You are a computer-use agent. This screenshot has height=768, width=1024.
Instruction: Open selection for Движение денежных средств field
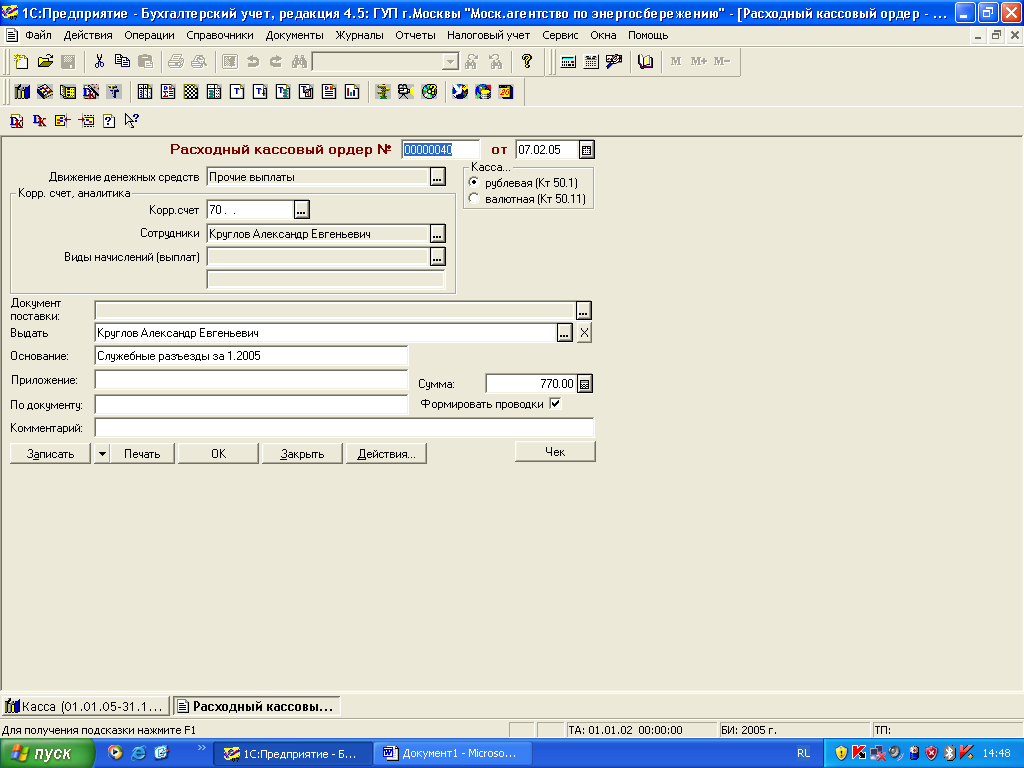pyautogui.click(x=438, y=177)
